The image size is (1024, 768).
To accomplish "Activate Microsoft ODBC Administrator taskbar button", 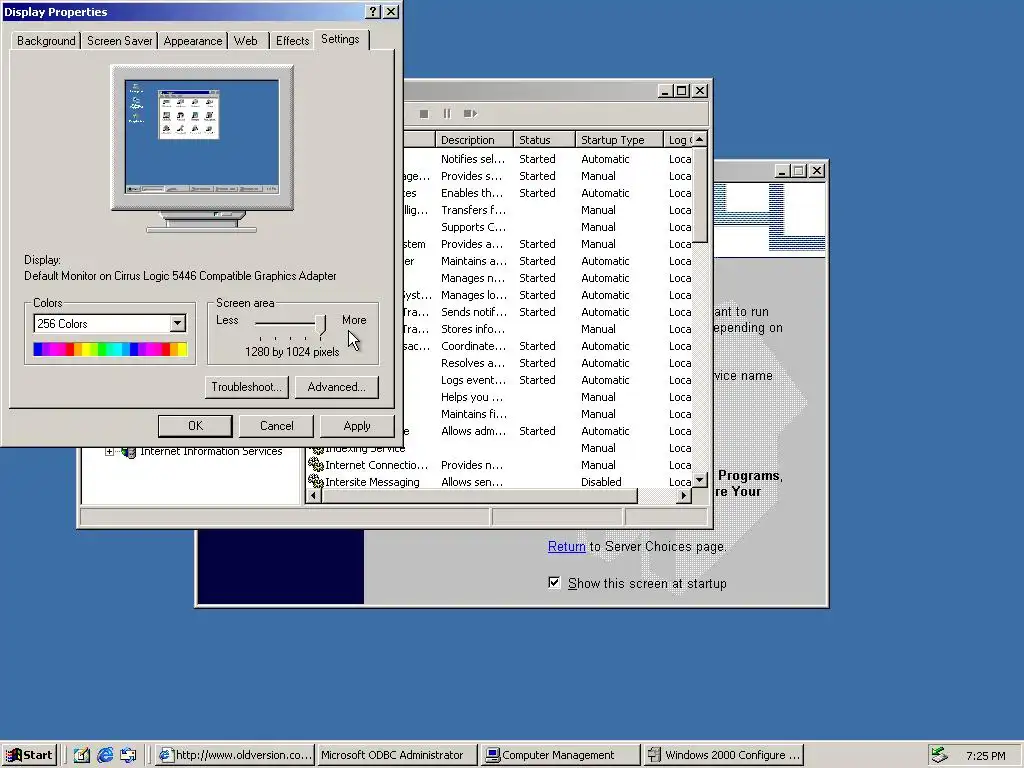I will [397, 755].
